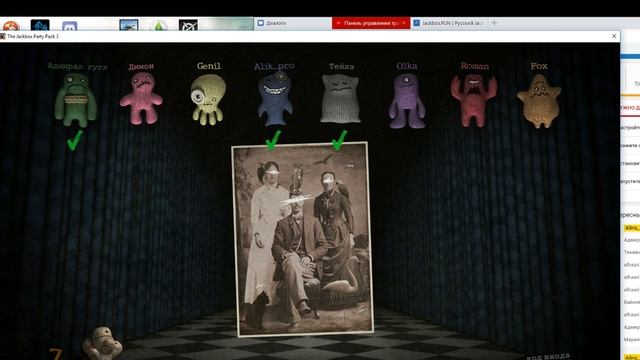Switch to the Диалоги browser tab
Screen dimensions: 640x360
tap(292, 23)
